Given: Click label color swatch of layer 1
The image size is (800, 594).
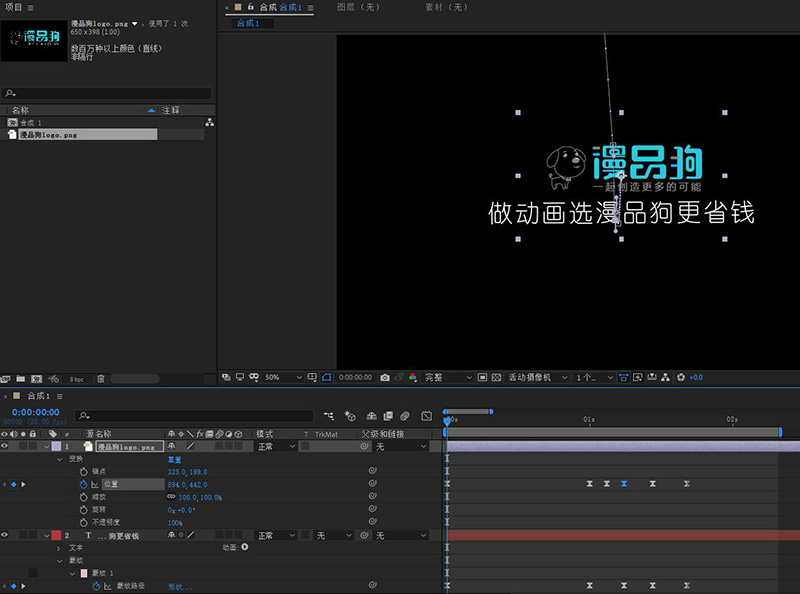Looking at the screenshot, I should coord(56,447).
